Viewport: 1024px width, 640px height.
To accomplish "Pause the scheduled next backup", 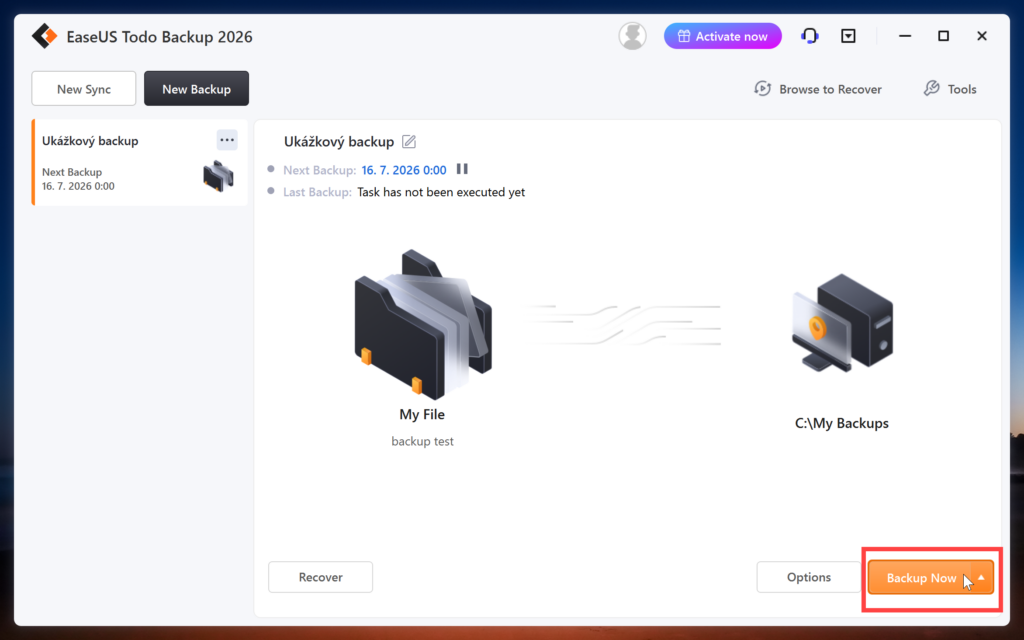I will (x=462, y=169).
